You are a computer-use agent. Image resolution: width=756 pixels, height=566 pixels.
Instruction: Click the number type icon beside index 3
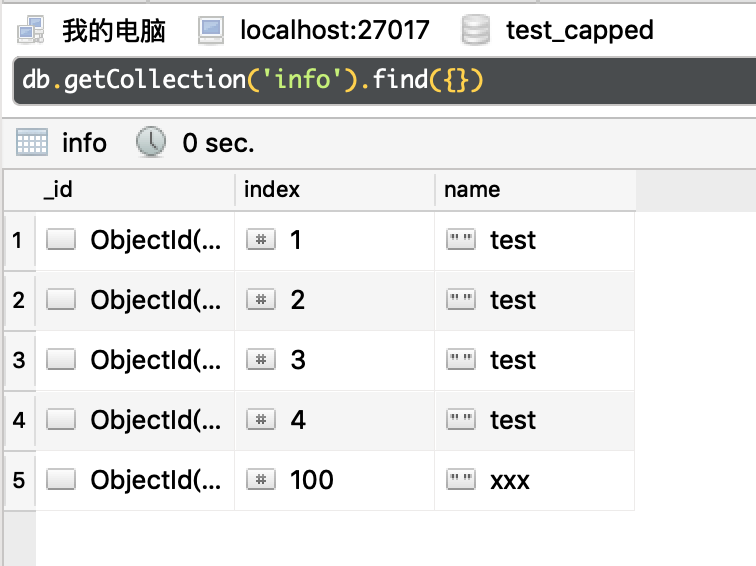click(x=261, y=359)
